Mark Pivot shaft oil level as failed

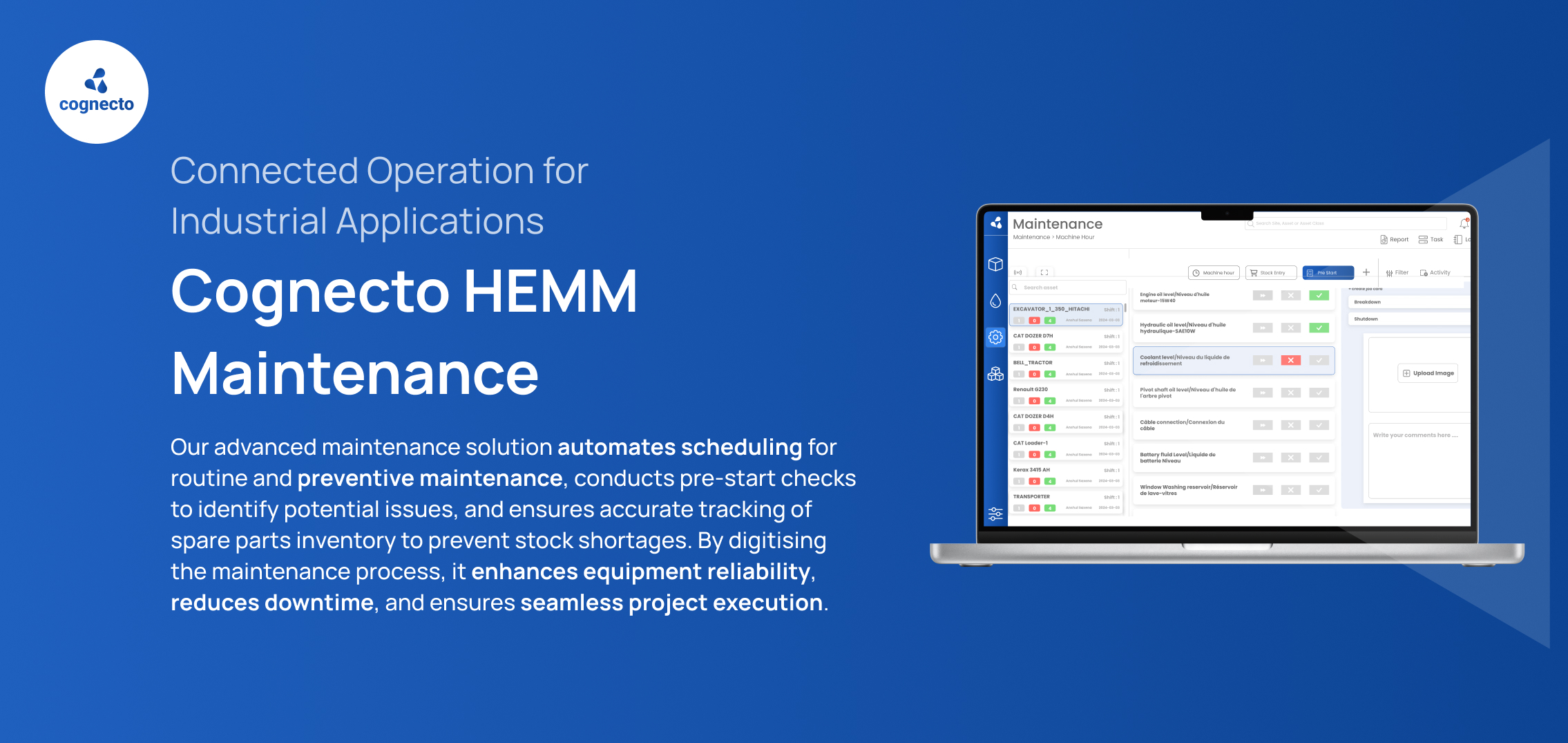tap(1291, 393)
